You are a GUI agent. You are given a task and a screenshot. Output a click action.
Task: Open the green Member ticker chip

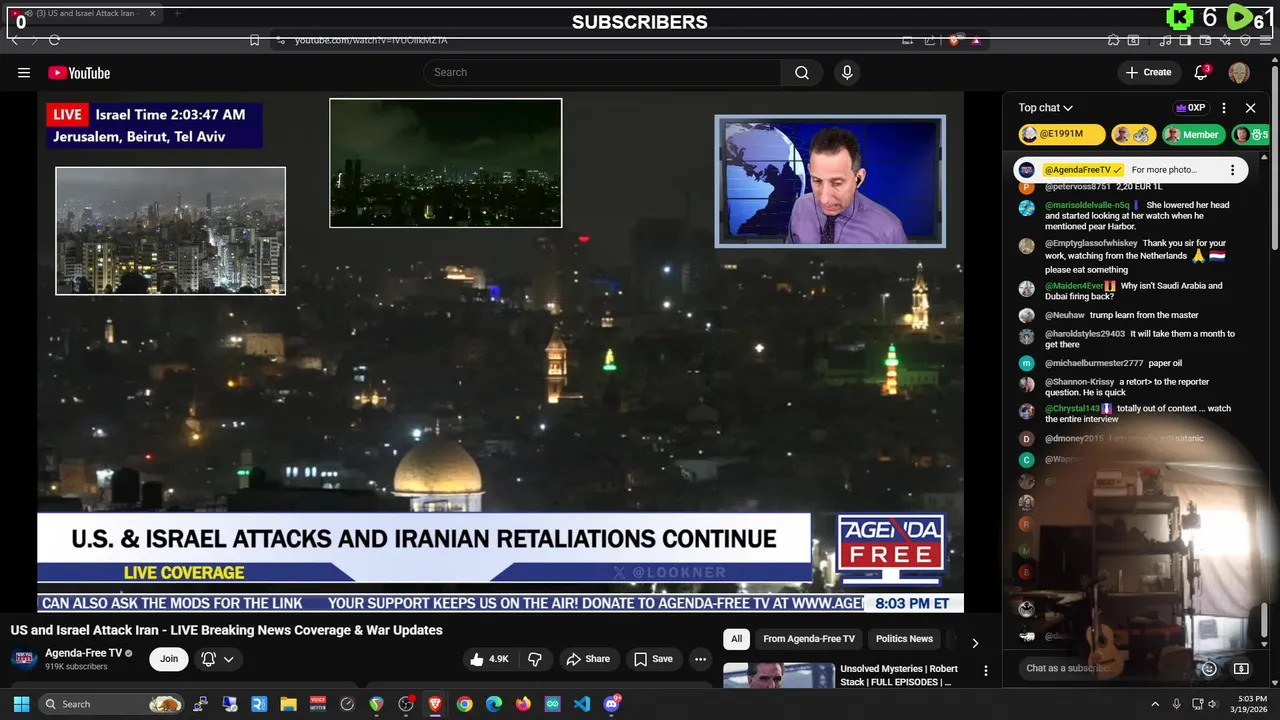[1193, 135]
